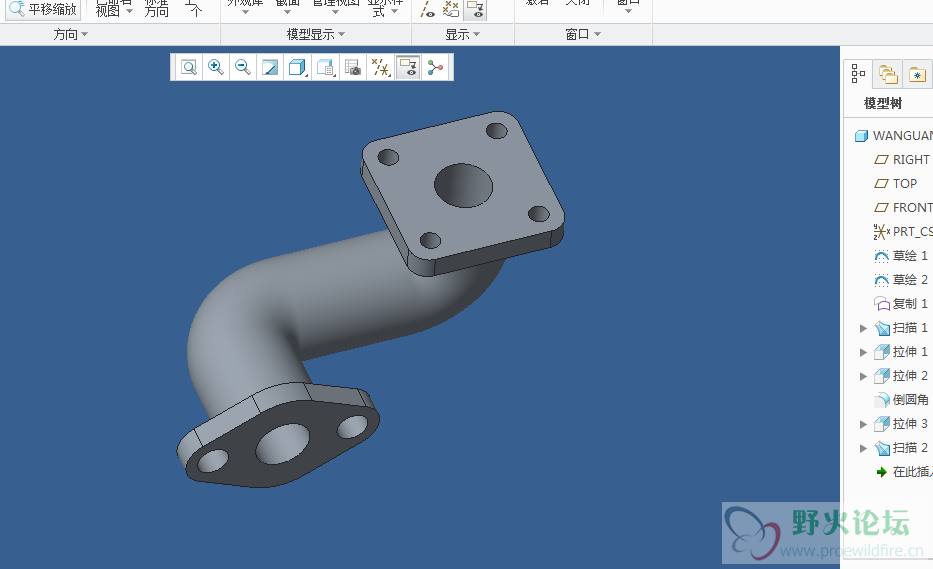
Task: Select the 扫描 1 sweep feature
Action: click(901, 328)
